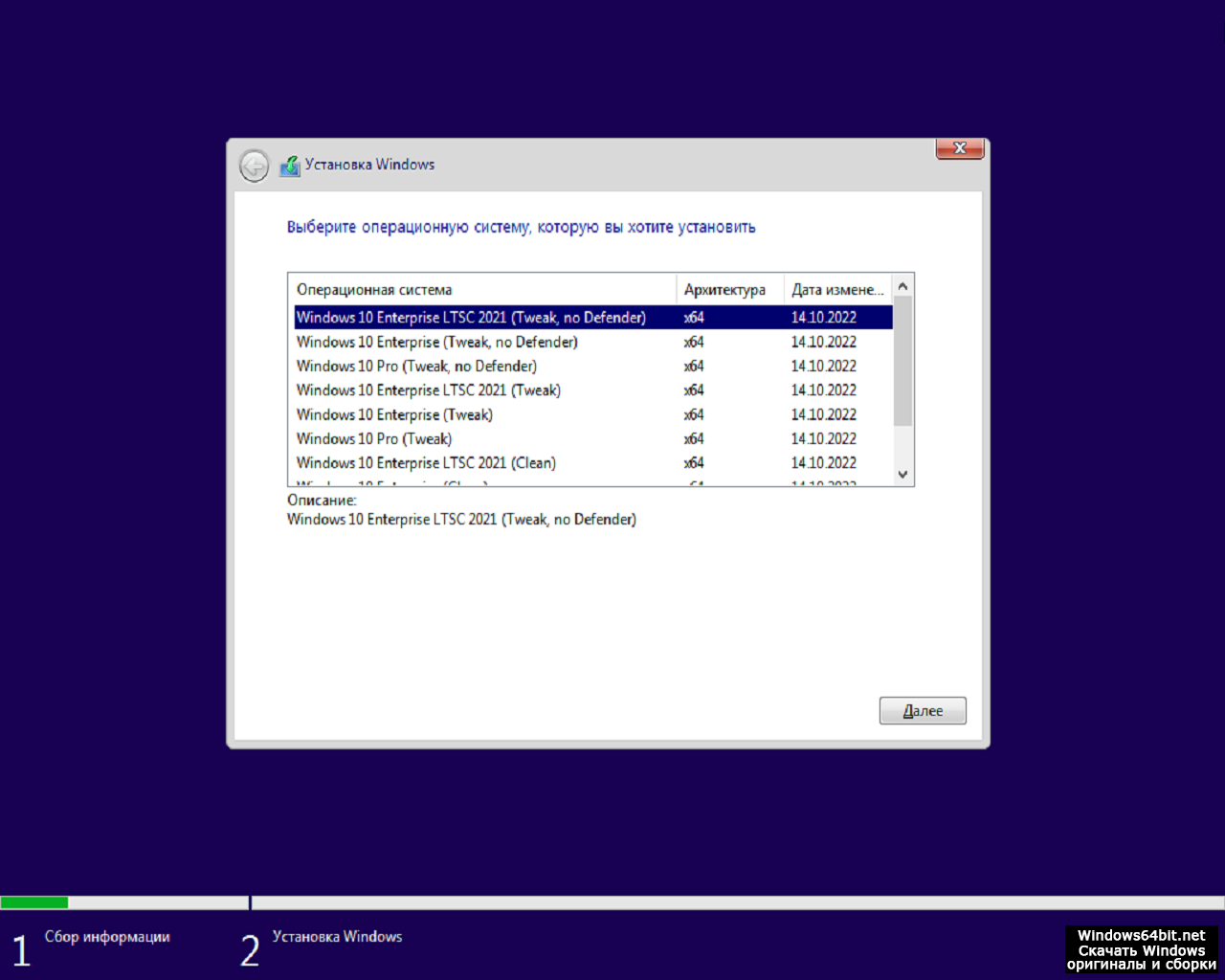Click the Windows Setup title icon
The width and height of the screenshot is (1225, 980).
tap(289, 166)
